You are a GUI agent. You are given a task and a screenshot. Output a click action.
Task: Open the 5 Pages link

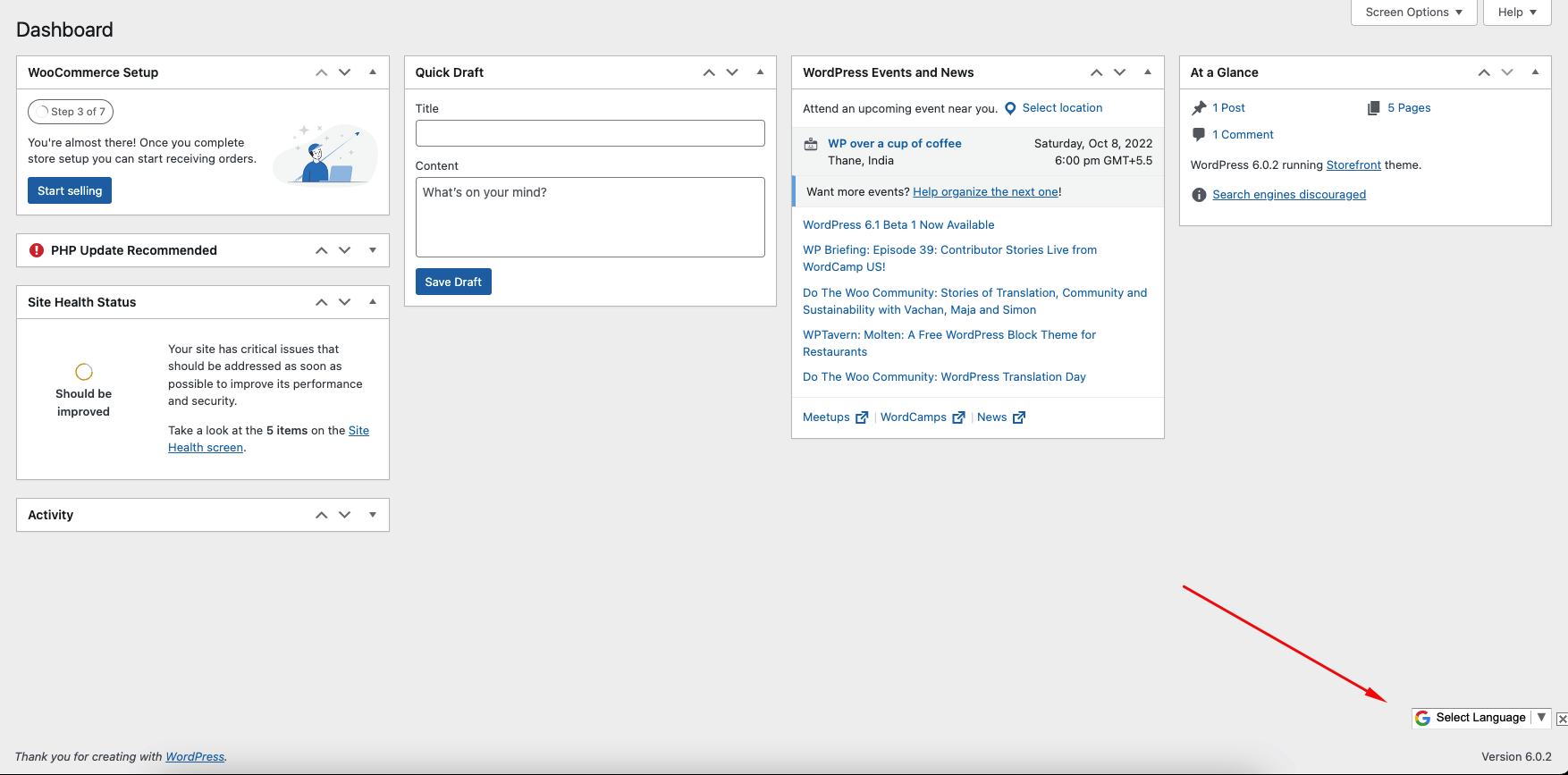tap(1409, 108)
